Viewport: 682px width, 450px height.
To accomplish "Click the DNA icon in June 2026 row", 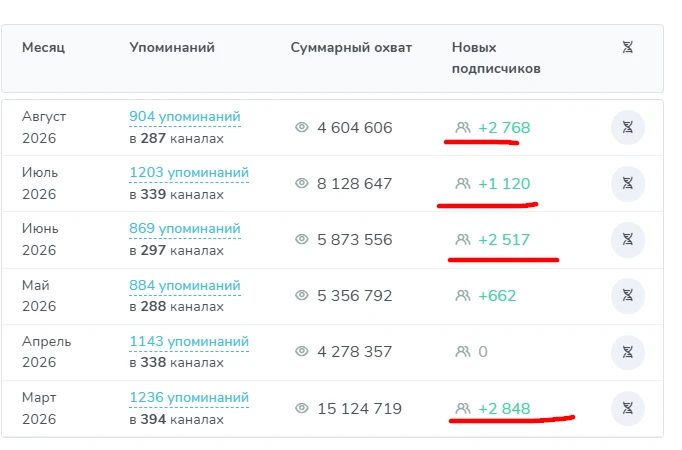I will [628, 240].
